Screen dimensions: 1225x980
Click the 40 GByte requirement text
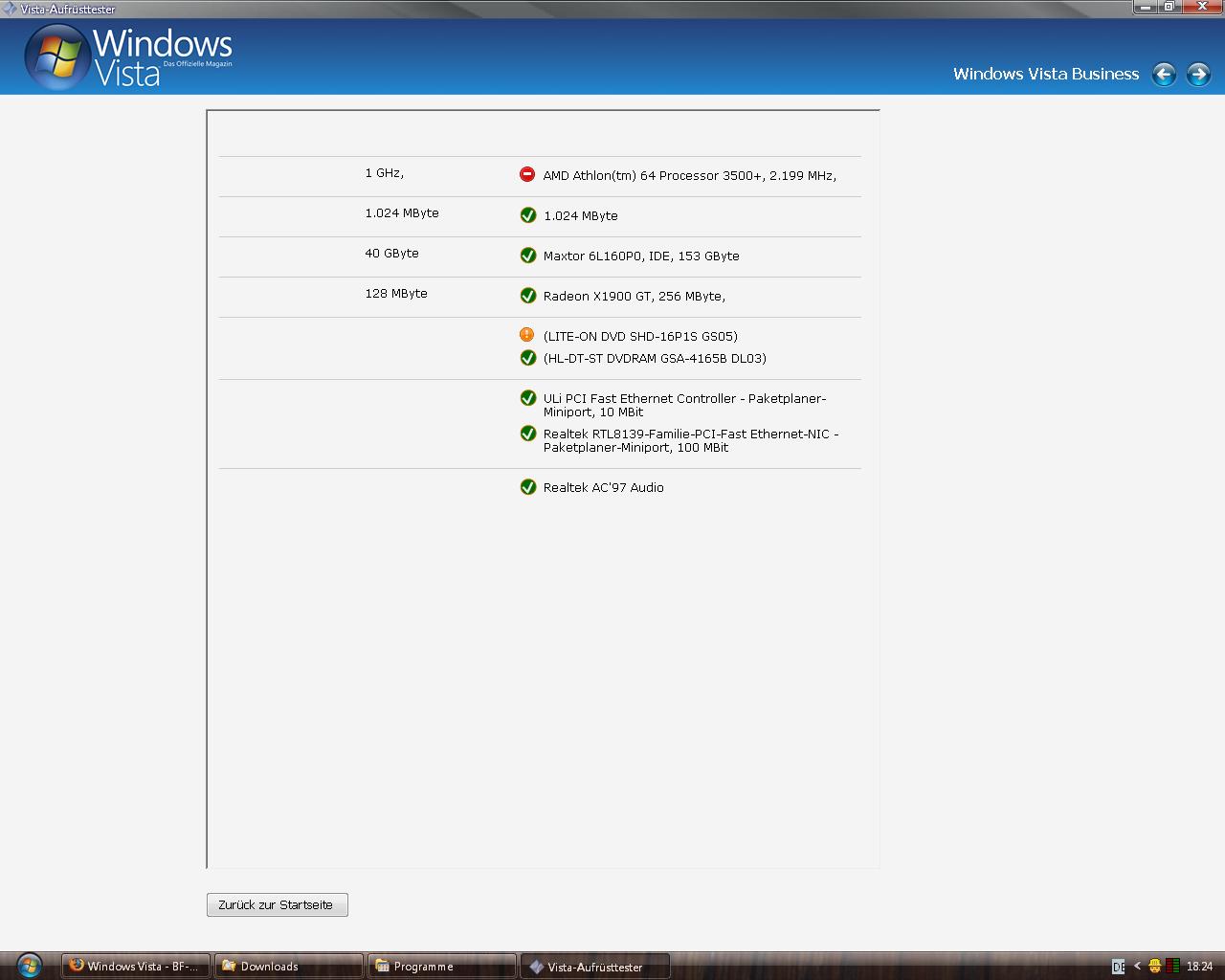click(391, 254)
